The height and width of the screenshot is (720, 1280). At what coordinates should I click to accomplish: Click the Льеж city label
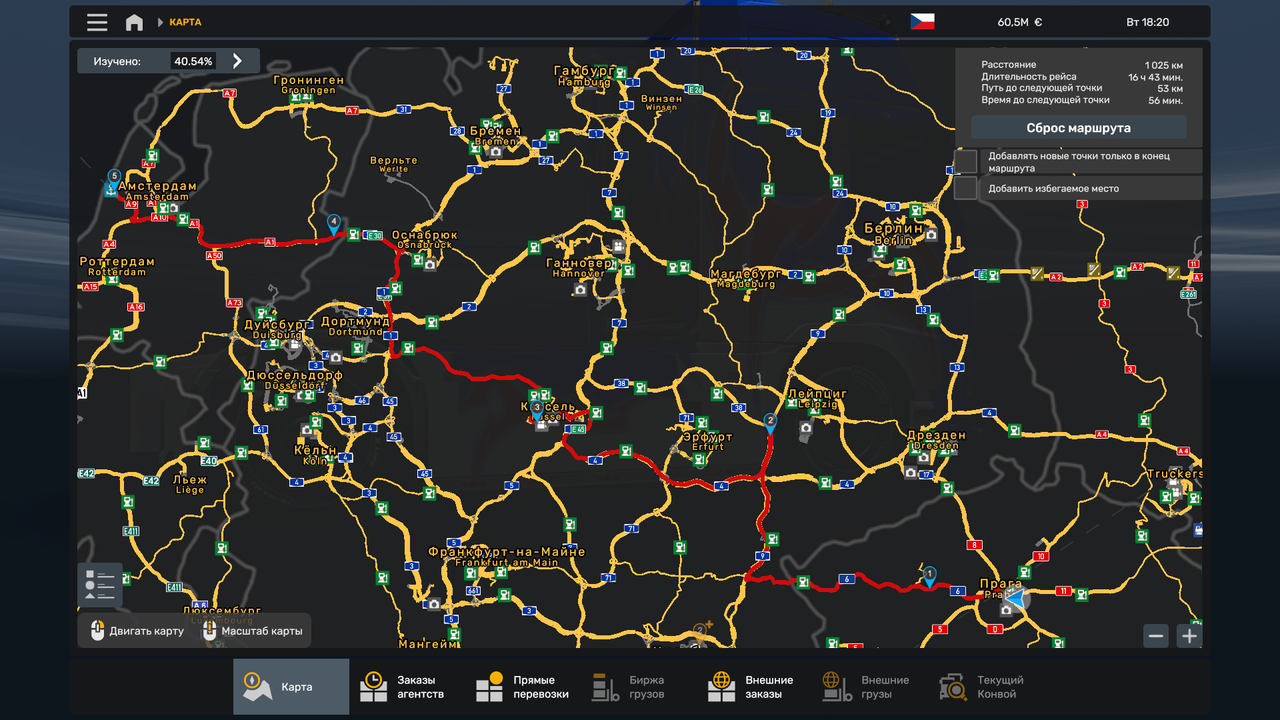click(x=189, y=480)
